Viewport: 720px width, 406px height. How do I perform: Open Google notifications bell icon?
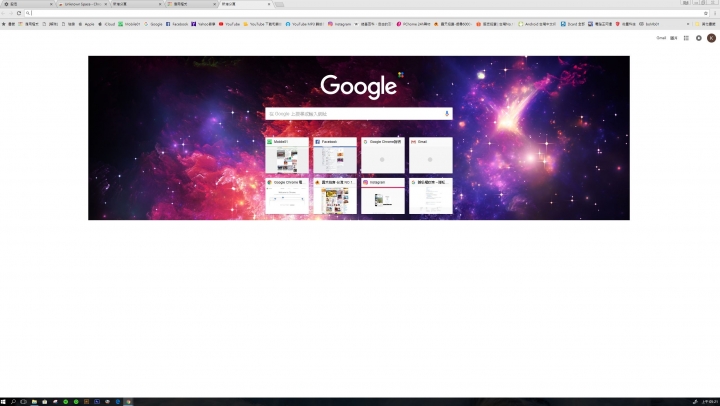tap(698, 38)
